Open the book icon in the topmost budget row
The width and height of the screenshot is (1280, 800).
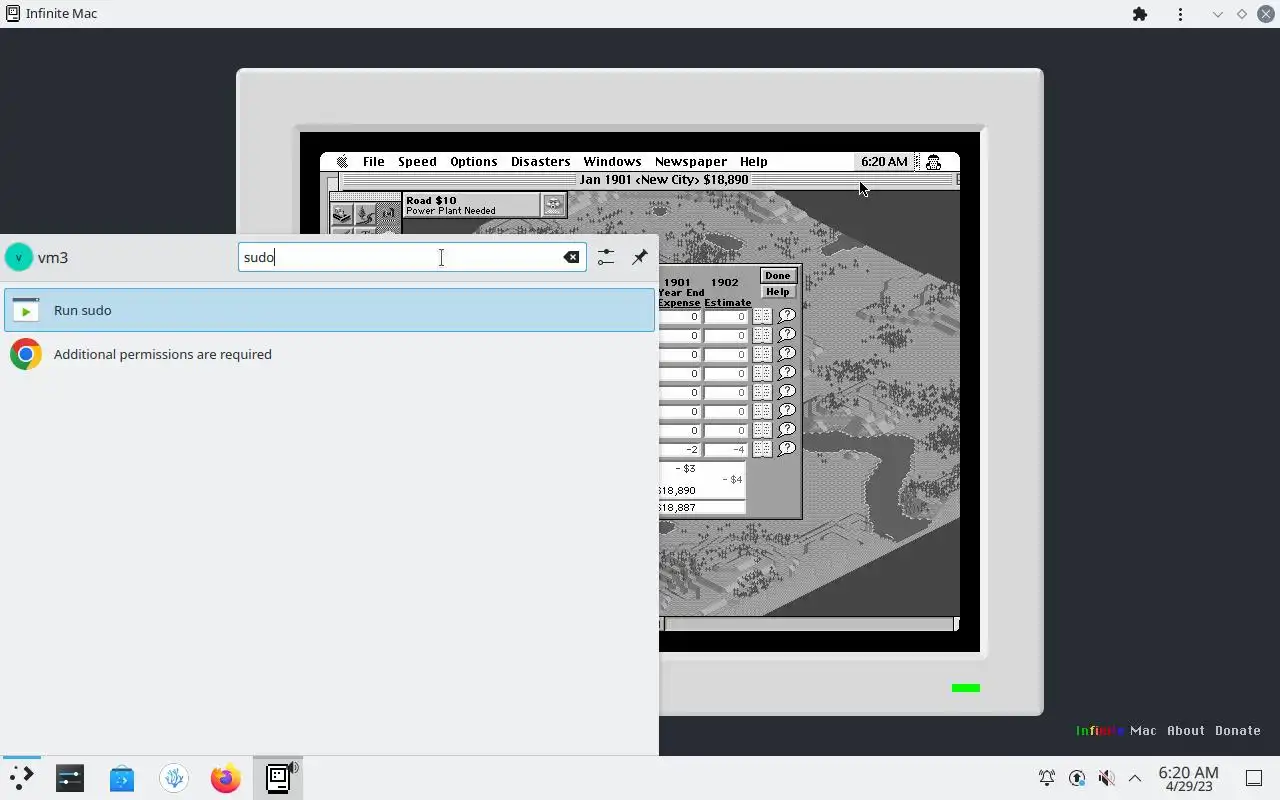[x=762, y=316]
